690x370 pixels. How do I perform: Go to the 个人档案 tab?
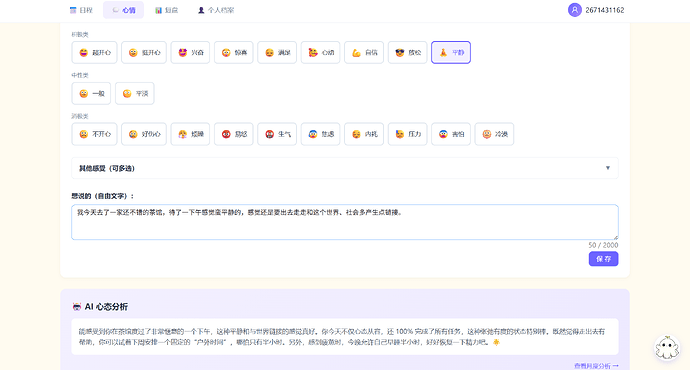coord(216,10)
